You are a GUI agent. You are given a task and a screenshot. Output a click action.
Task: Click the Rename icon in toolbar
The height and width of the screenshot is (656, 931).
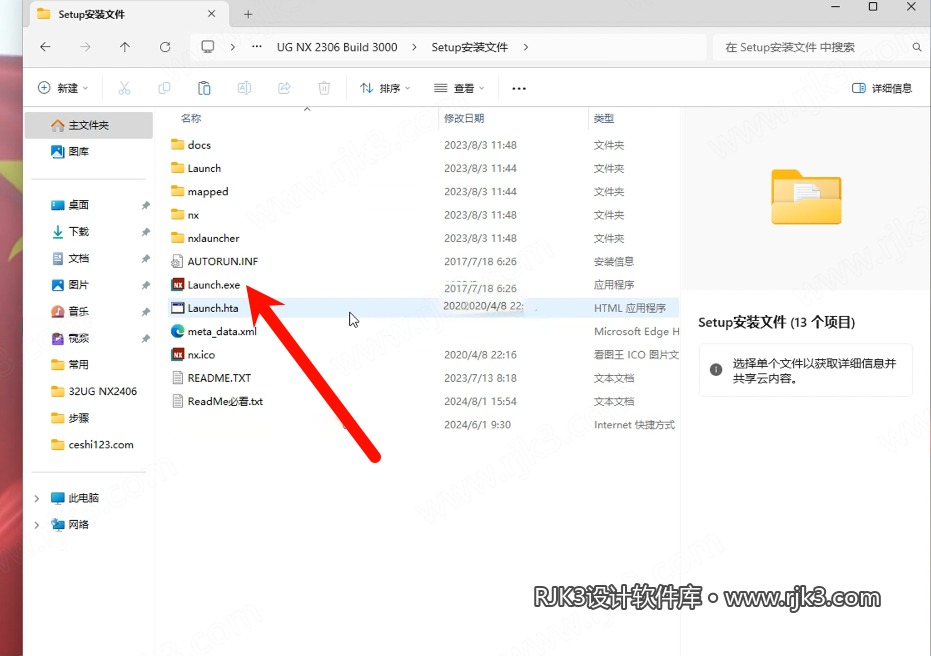pos(244,88)
